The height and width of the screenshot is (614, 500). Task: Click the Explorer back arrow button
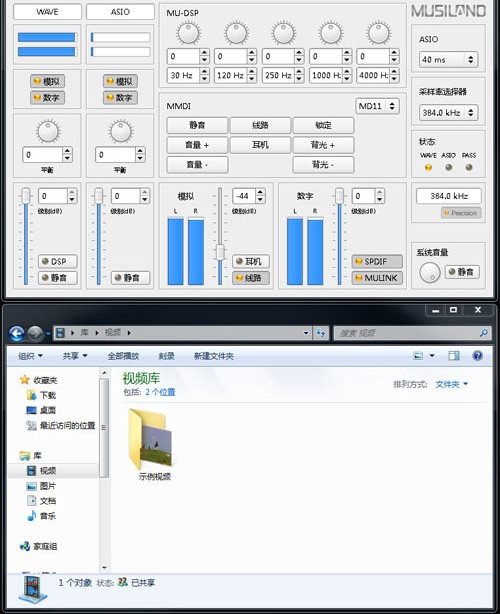[x=17, y=333]
